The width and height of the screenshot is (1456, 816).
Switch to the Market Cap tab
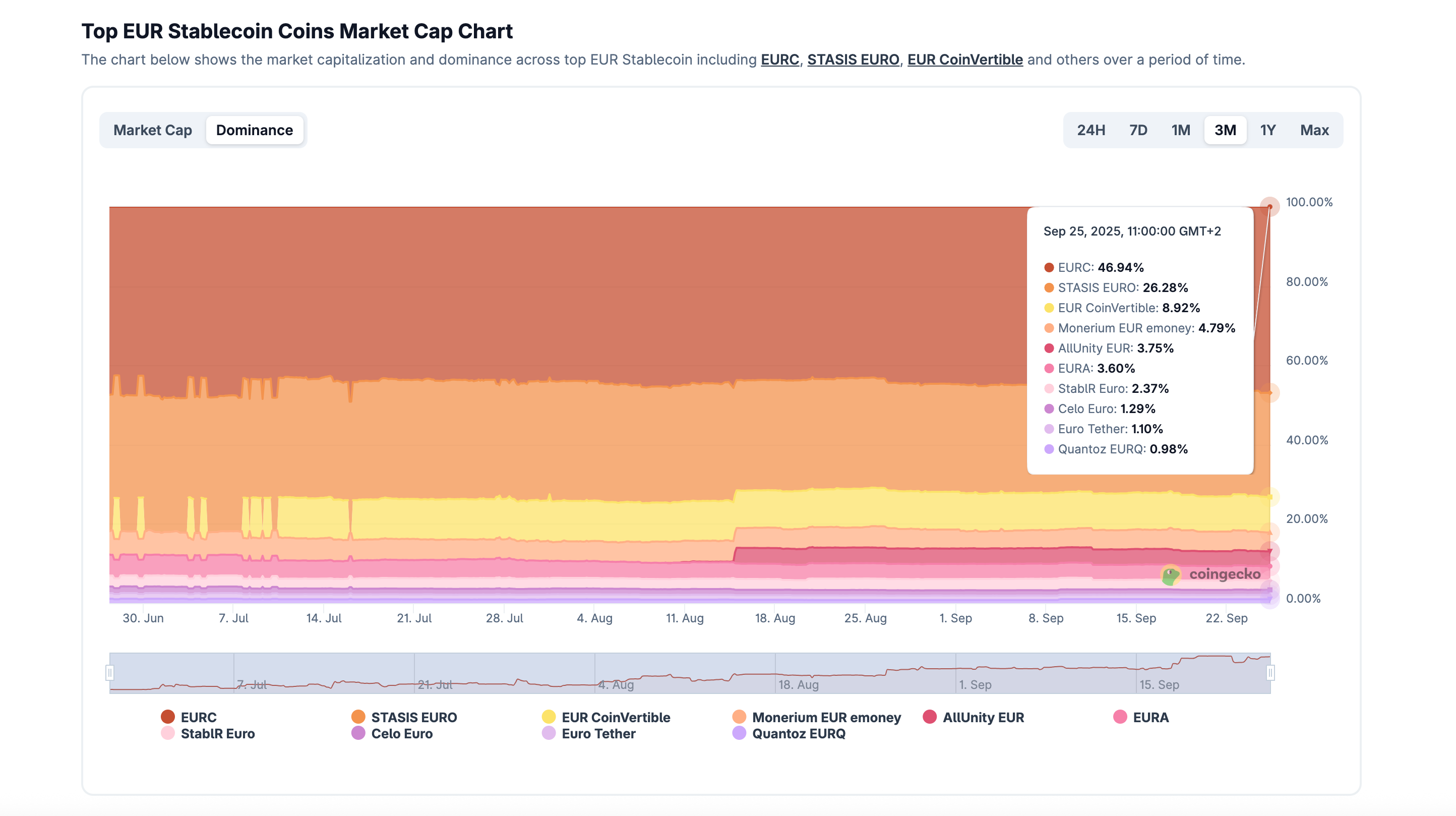(x=153, y=130)
